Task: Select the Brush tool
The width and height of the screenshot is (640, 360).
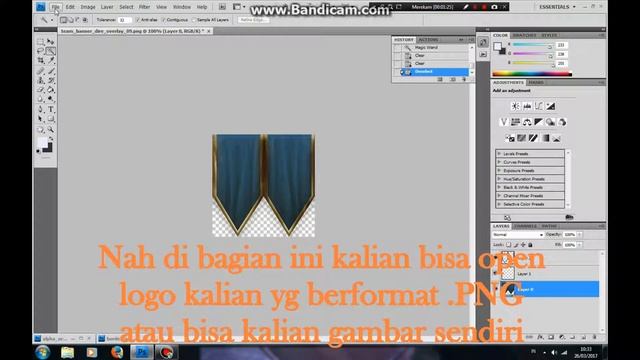Action: (x=51, y=71)
